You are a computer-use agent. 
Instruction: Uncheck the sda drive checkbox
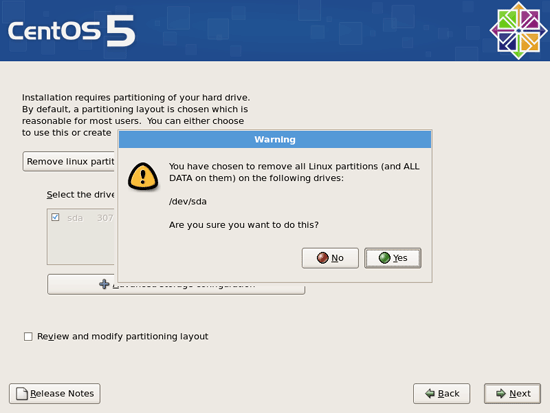tap(55, 217)
